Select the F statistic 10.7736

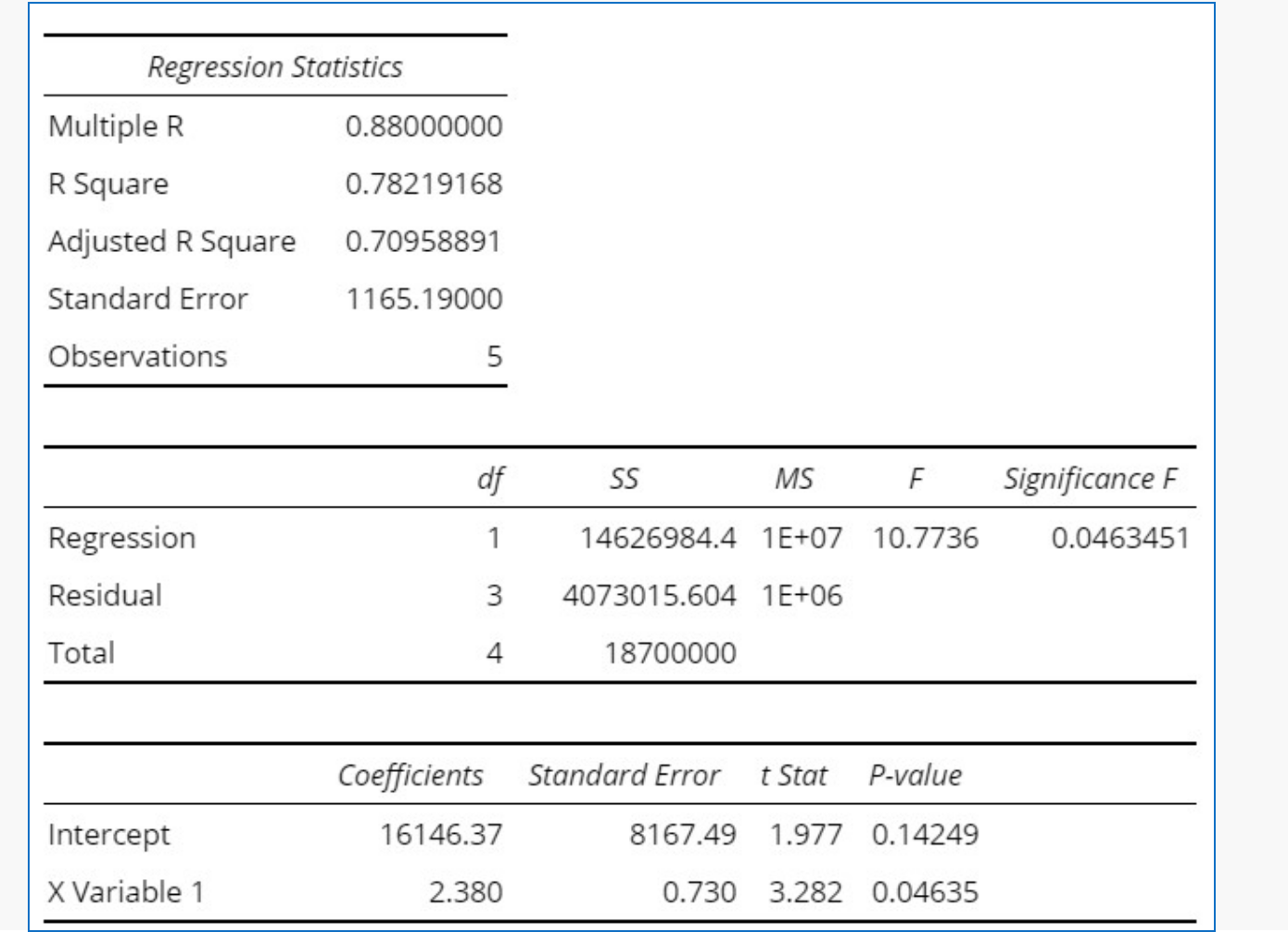click(x=925, y=537)
